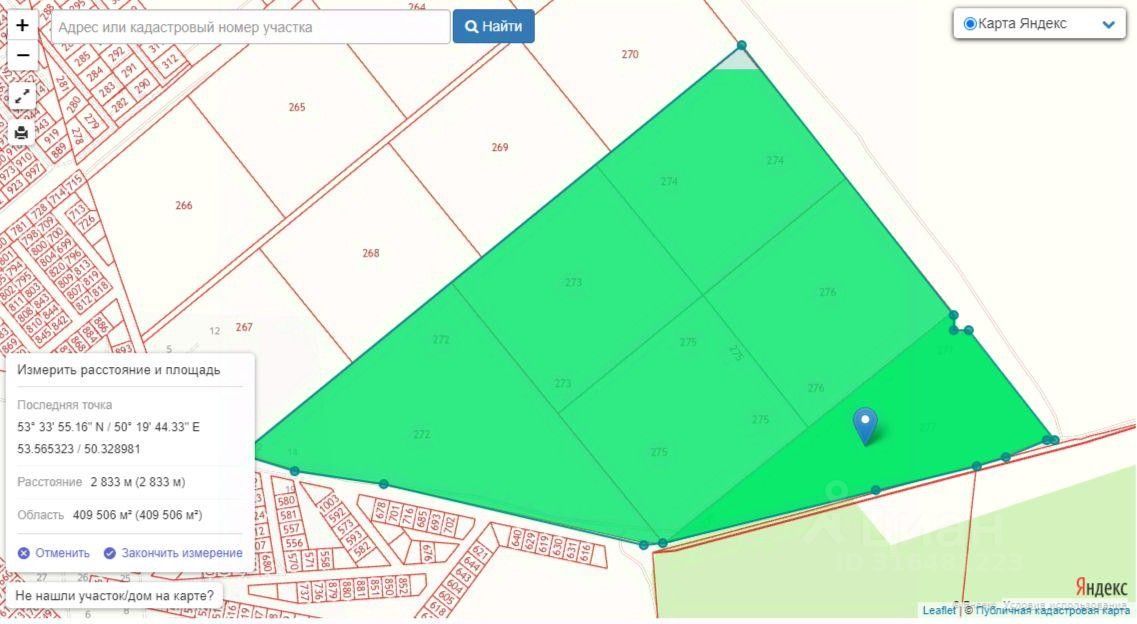Image resolution: width=1137 pixels, height=624 pixels.
Task: Zoom out the map with minus button
Action: pos(22,55)
